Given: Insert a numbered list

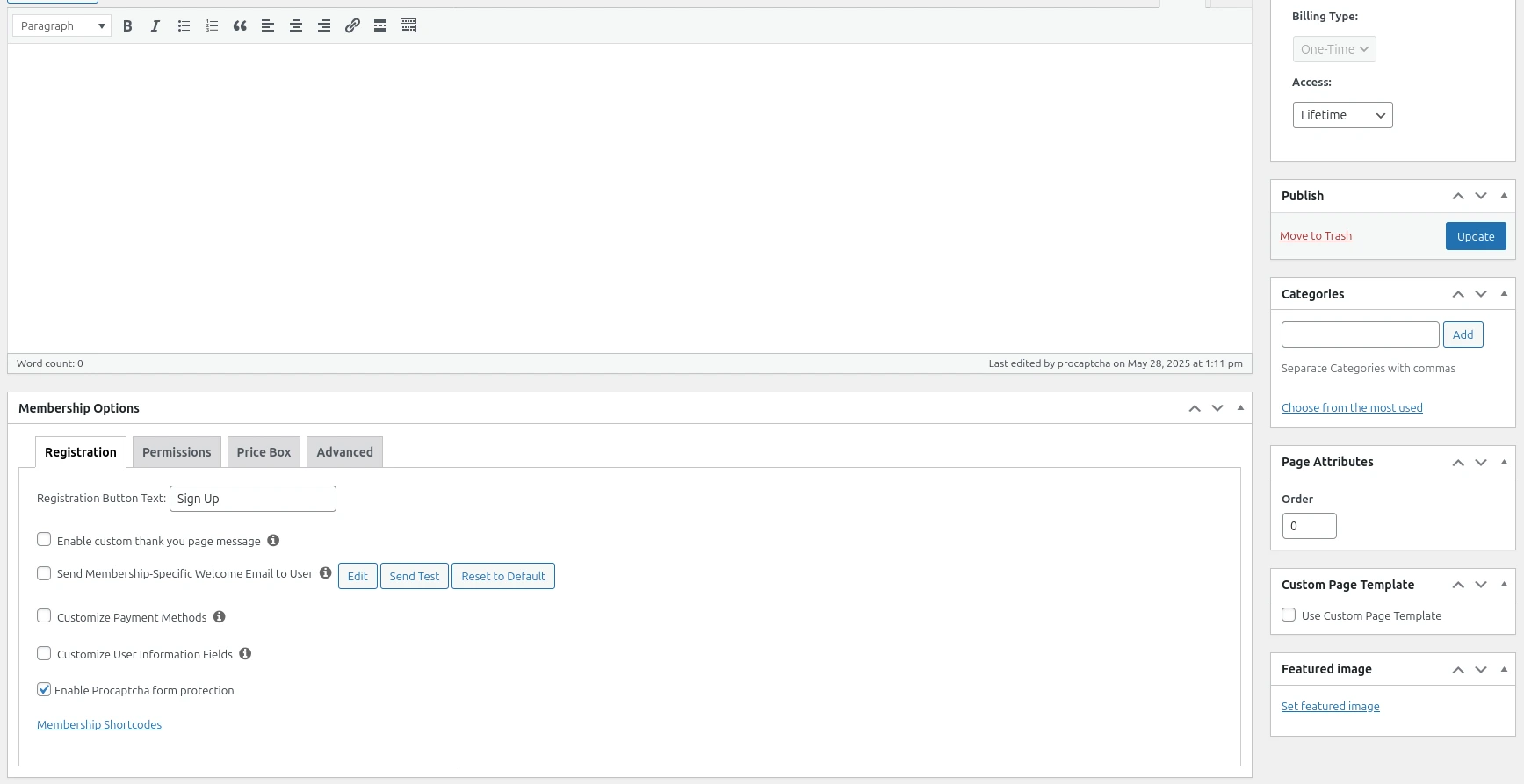Looking at the screenshot, I should [x=212, y=26].
